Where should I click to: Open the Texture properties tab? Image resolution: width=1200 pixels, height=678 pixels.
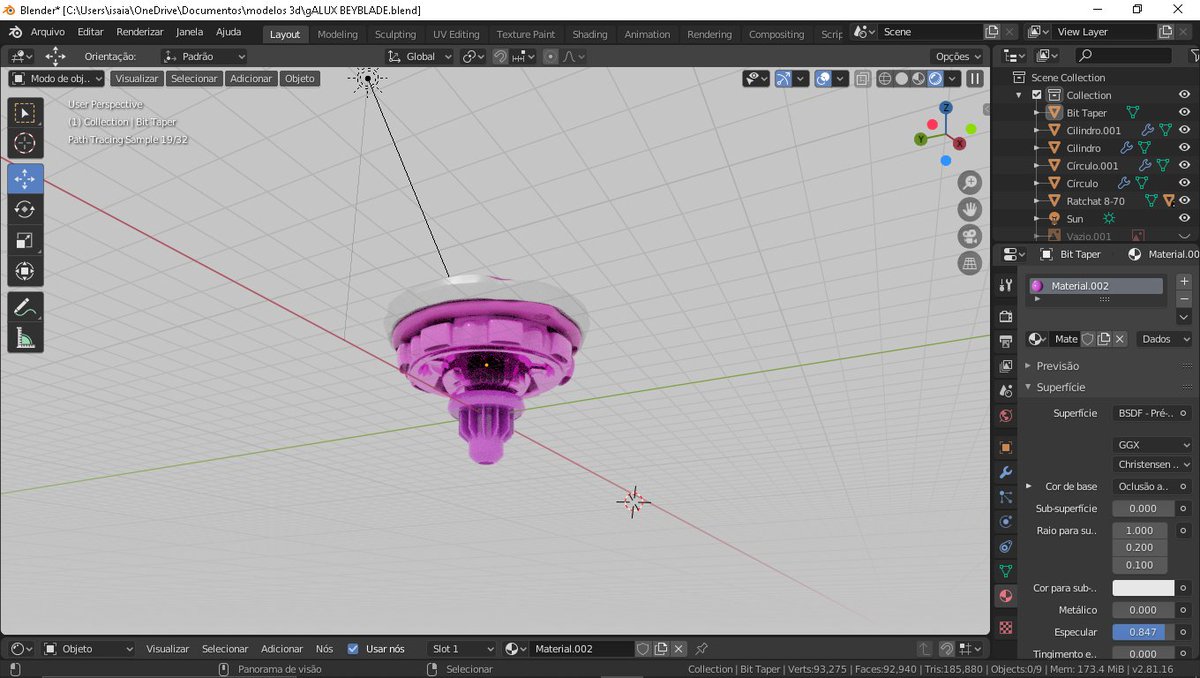tap(1006, 628)
